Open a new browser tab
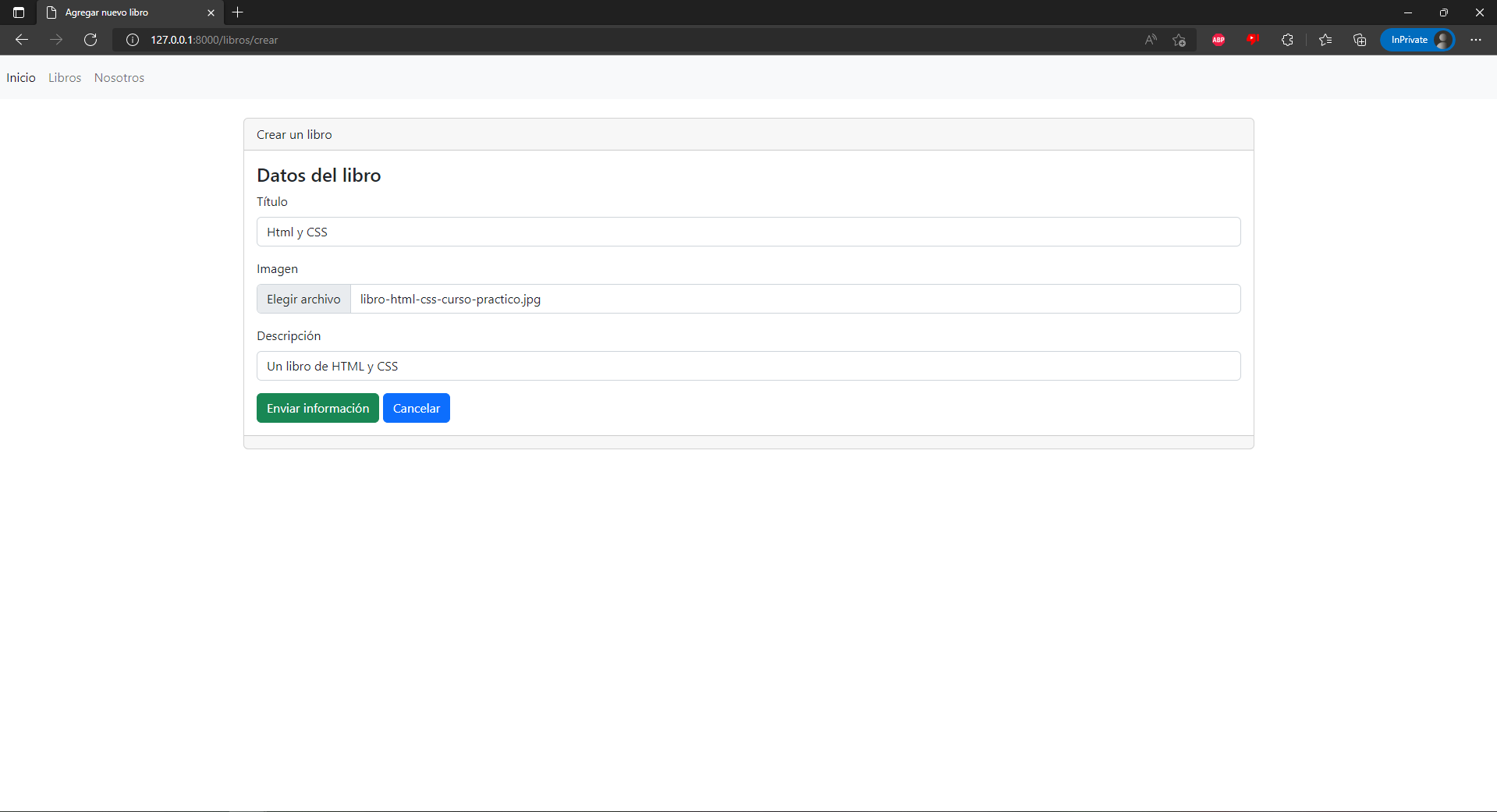Image resolution: width=1497 pixels, height=812 pixels. 238,12
